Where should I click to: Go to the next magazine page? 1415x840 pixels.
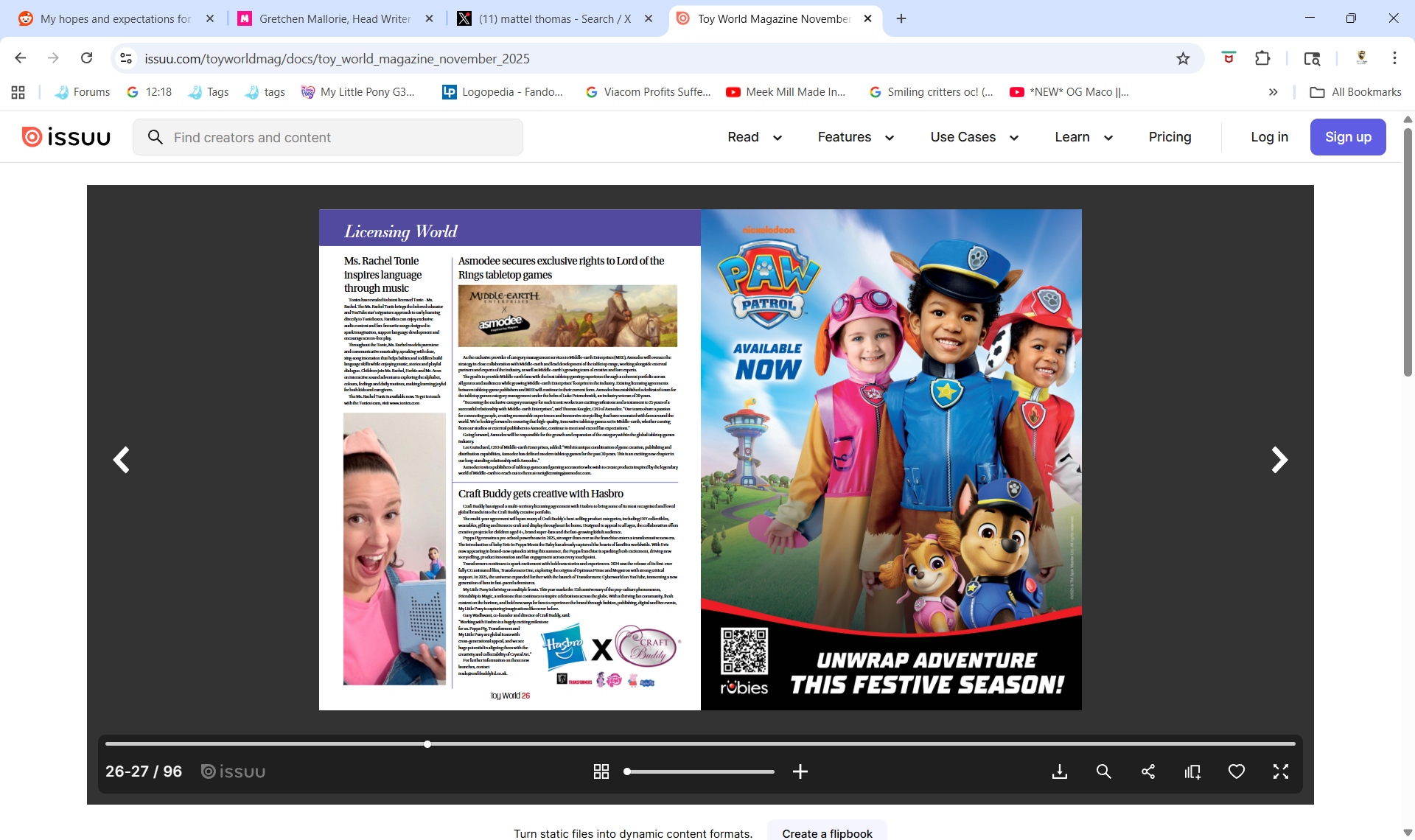(1279, 460)
